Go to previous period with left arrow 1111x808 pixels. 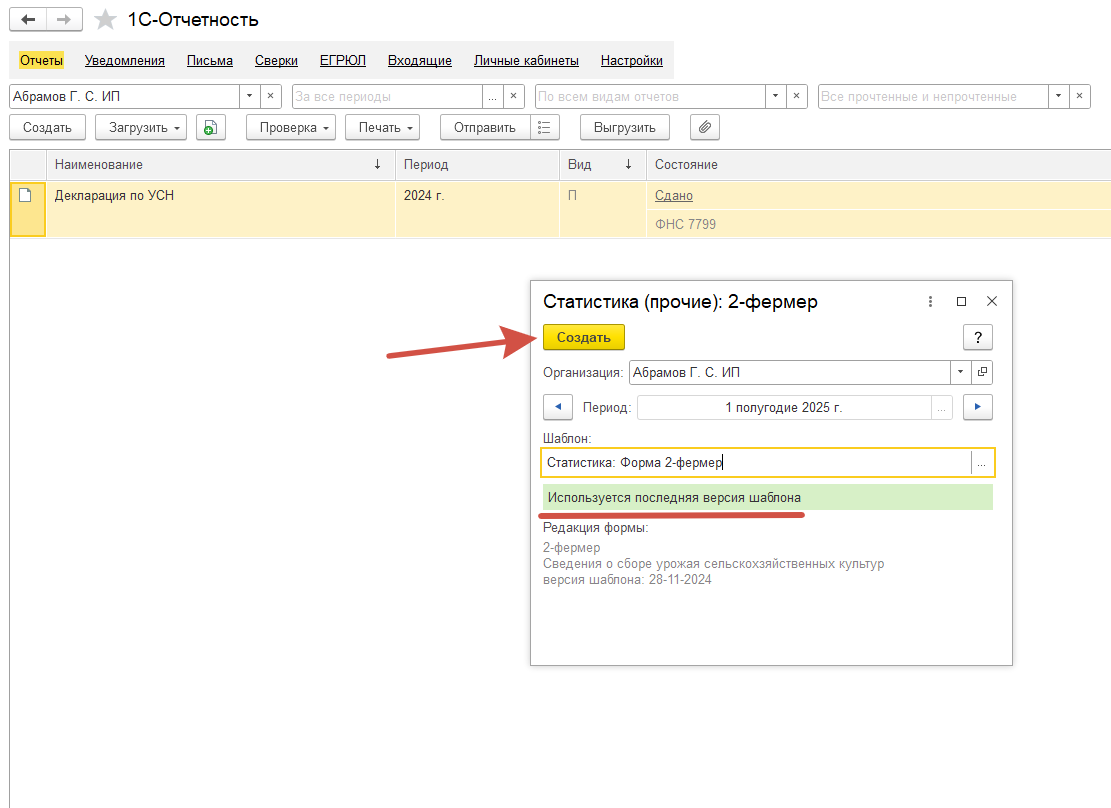[557, 407]
